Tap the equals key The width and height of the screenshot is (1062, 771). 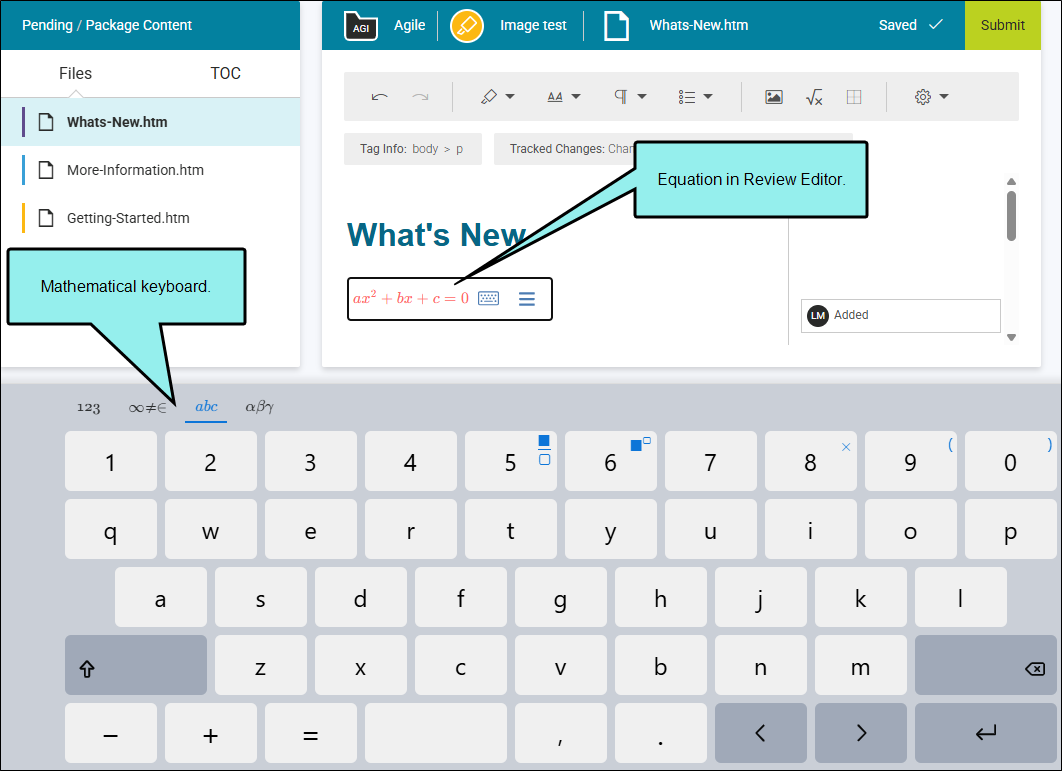tap(311, 733)
